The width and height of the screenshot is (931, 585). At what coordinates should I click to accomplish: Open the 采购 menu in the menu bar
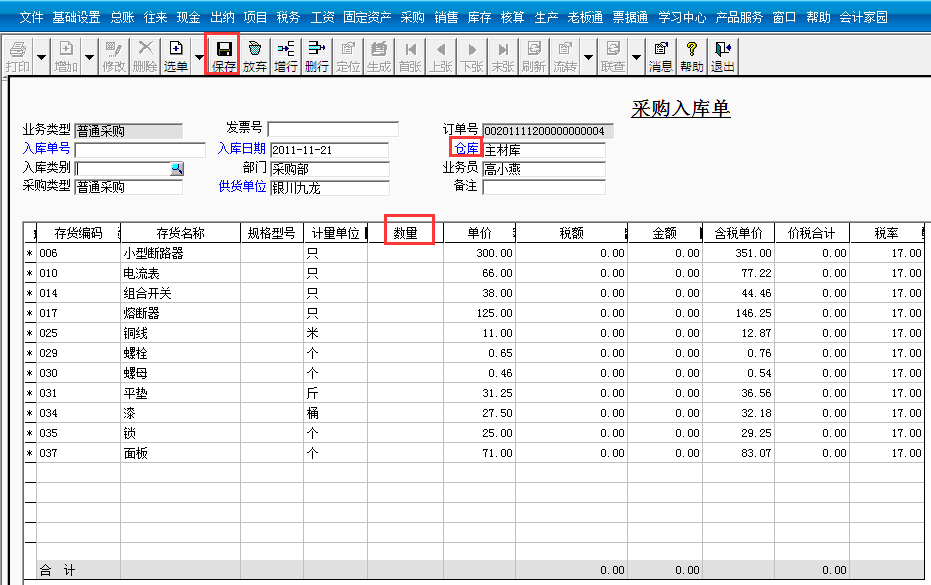412,17
